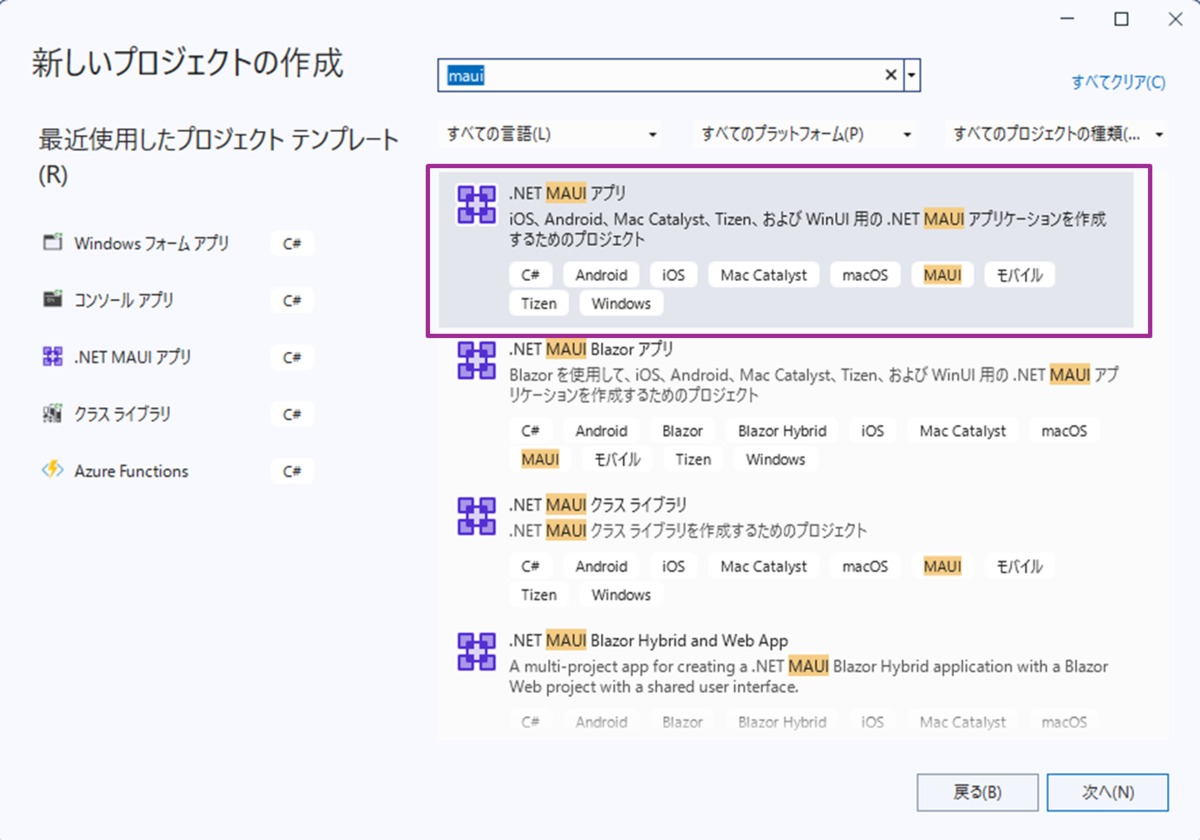This screenshot has width=1200, height=840.
Task: Click the クラス ライブラリ icon in recent templates
Action: tap(53, 414)
